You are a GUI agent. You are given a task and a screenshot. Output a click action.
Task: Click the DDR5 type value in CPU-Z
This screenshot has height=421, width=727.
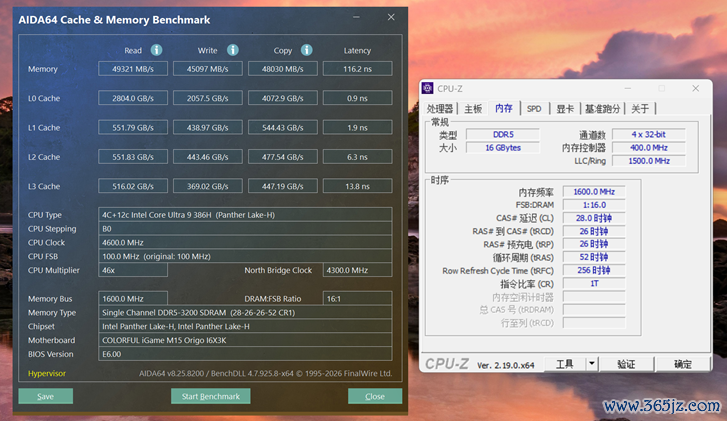[503, 134]
